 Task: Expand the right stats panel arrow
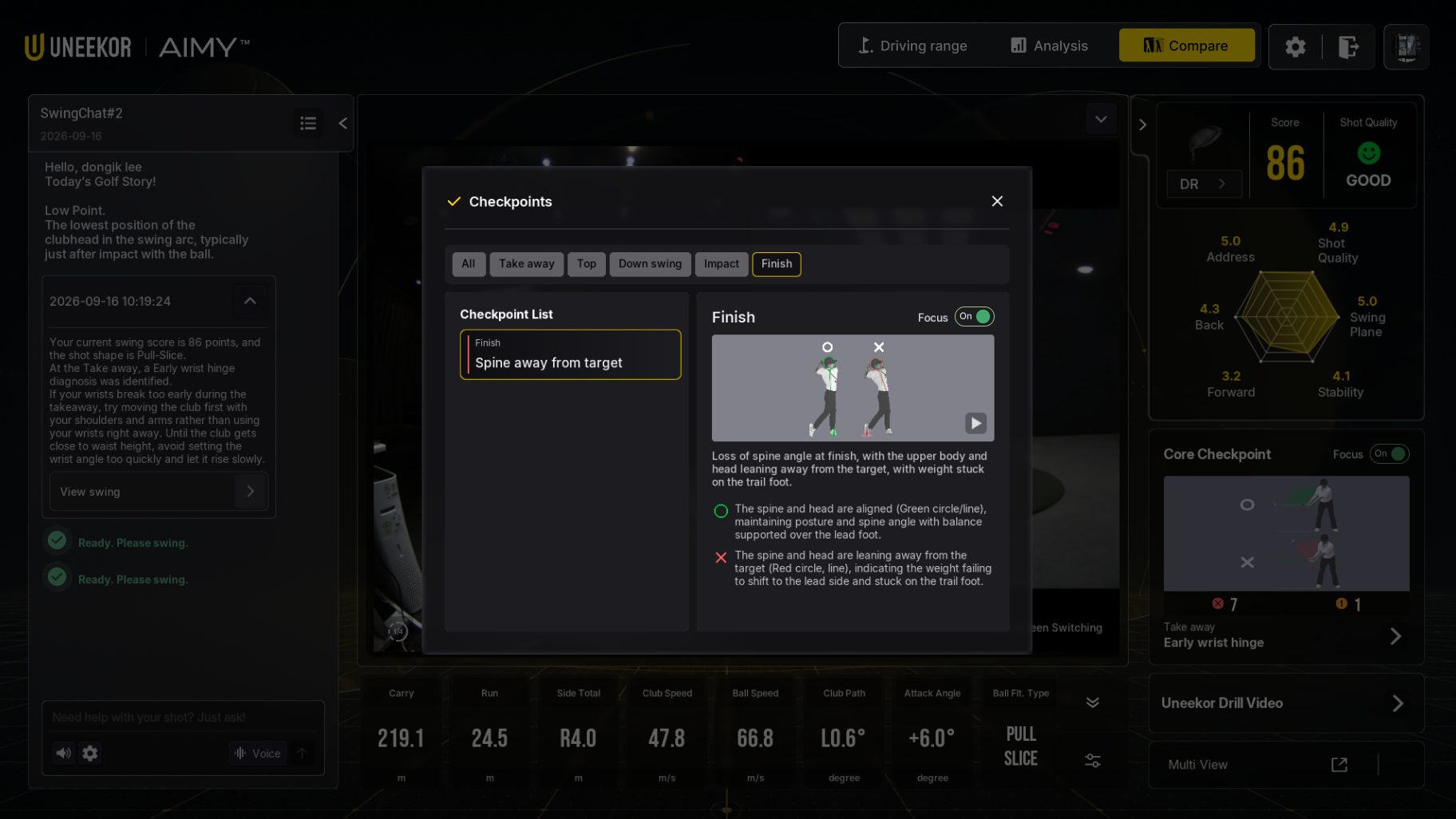click(1142, 125)
